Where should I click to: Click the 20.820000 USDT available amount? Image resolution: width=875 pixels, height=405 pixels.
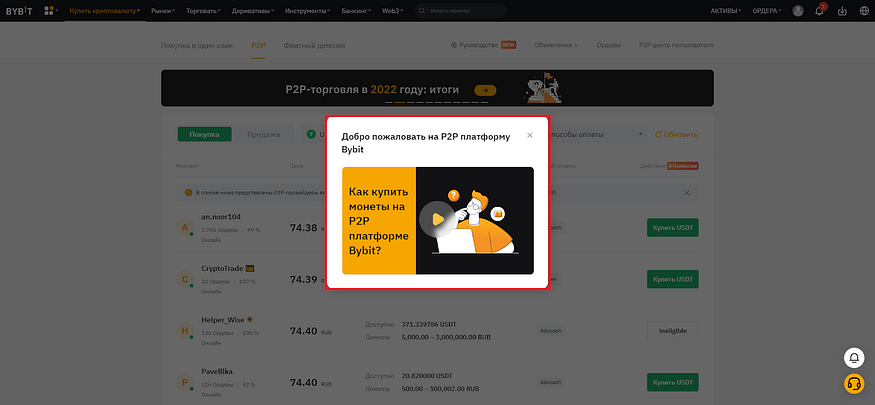[427, 375]
